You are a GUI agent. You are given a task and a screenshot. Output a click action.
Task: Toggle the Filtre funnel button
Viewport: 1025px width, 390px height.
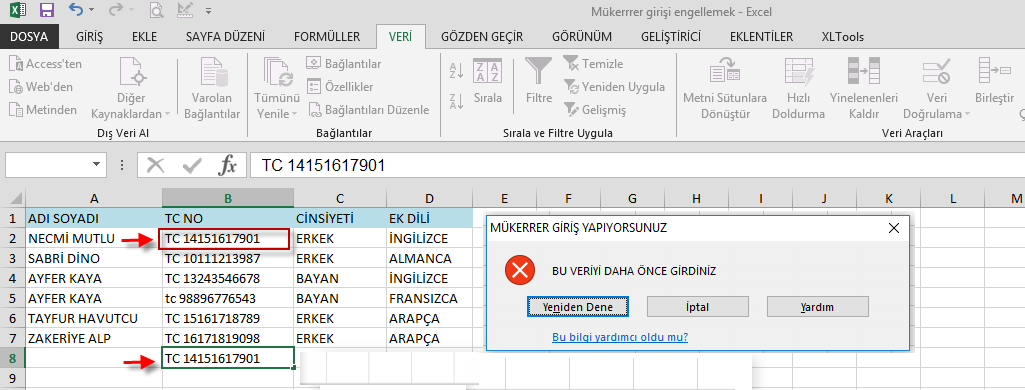539,82
